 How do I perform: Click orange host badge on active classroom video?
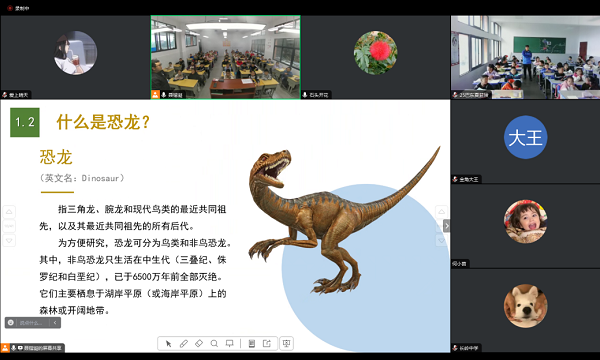pos(155,94)
